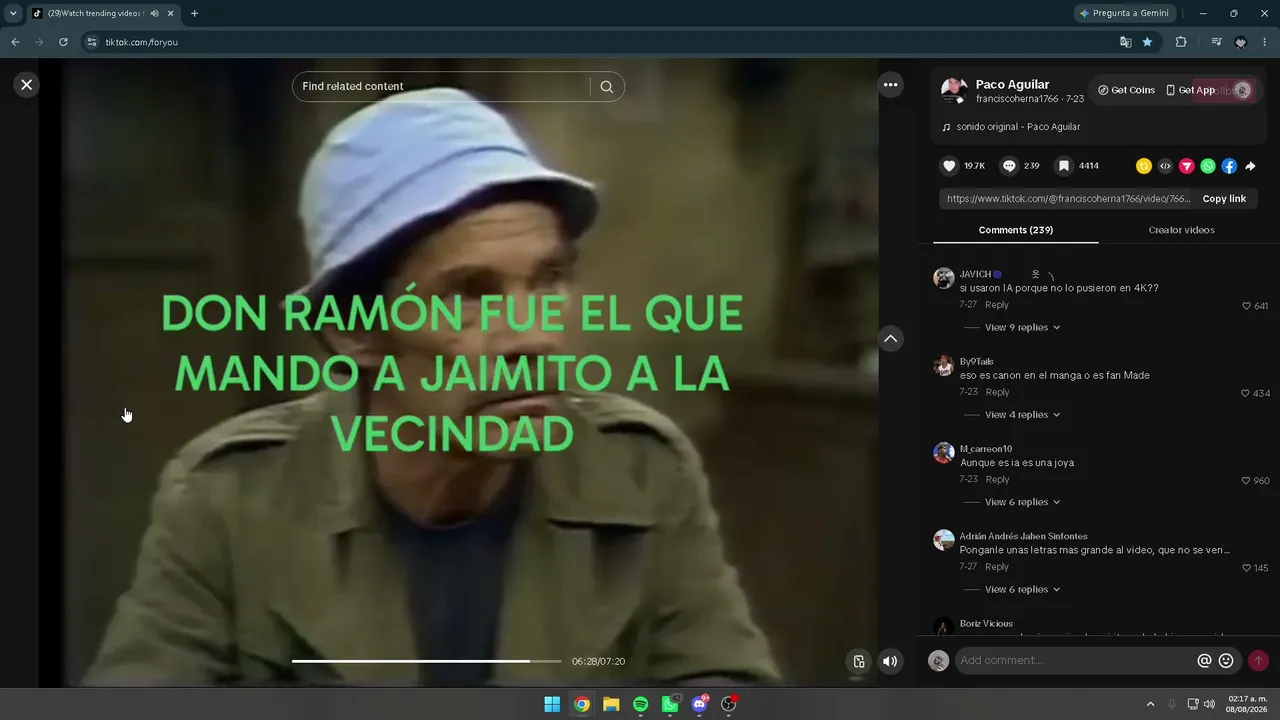
Task: Open By9Tails username link
Action: pyautogui.click(x=976, y=362)
